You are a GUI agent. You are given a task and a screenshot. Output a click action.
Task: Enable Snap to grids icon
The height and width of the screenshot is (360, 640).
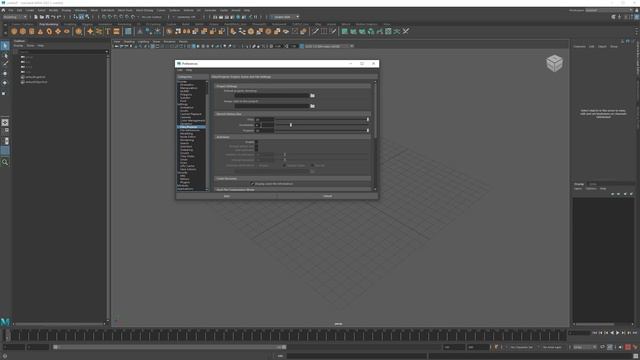(x=104, y=17)
